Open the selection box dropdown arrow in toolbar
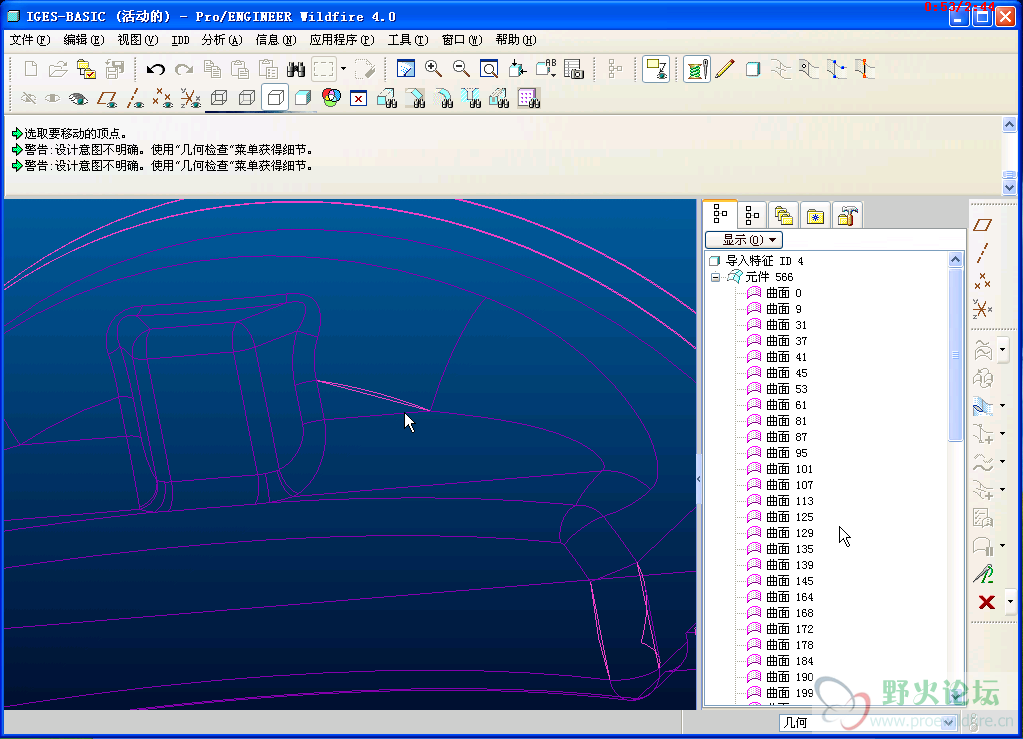 [344, 69]
